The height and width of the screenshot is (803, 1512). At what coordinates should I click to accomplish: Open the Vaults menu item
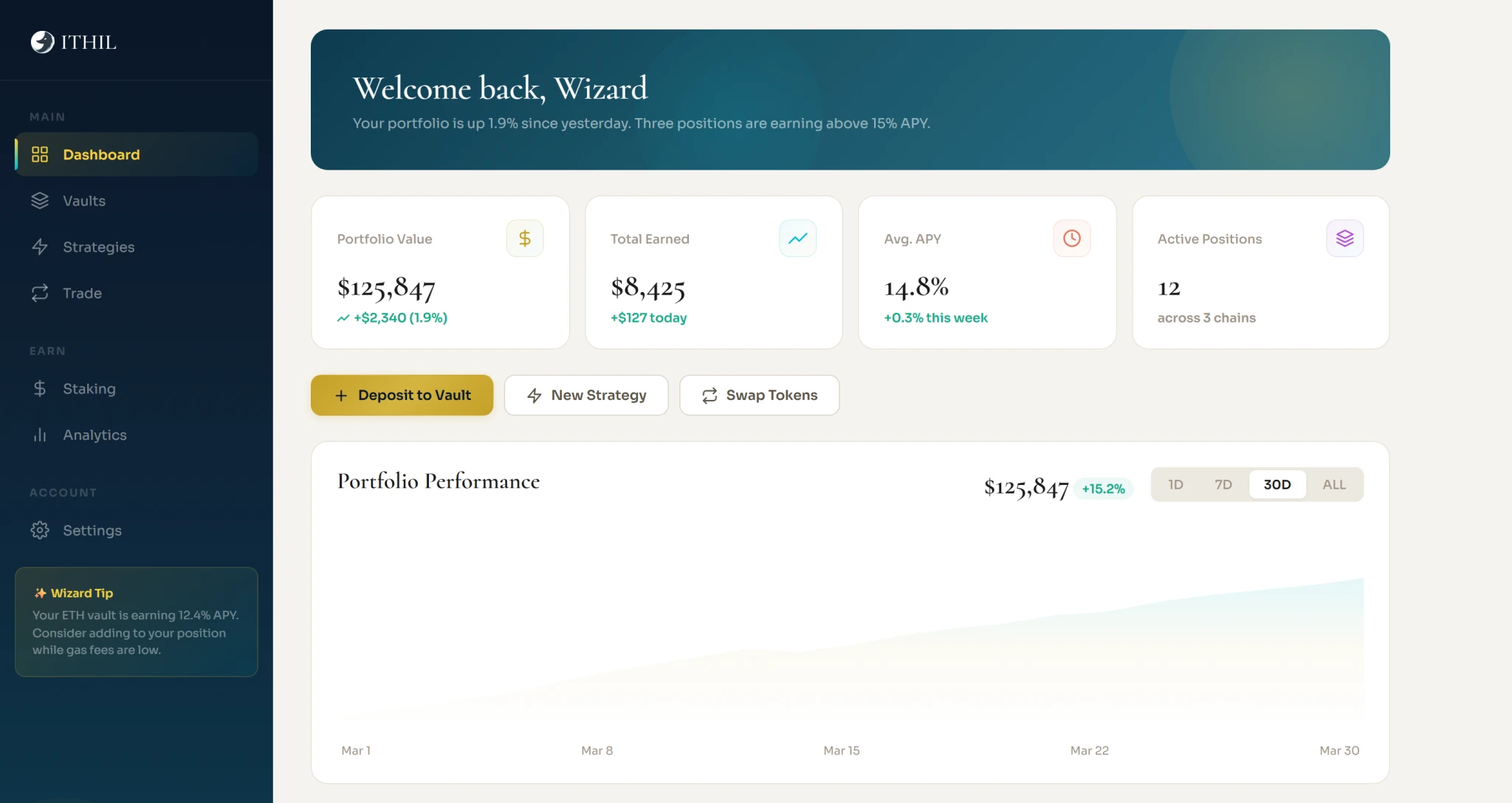(137, 201)
